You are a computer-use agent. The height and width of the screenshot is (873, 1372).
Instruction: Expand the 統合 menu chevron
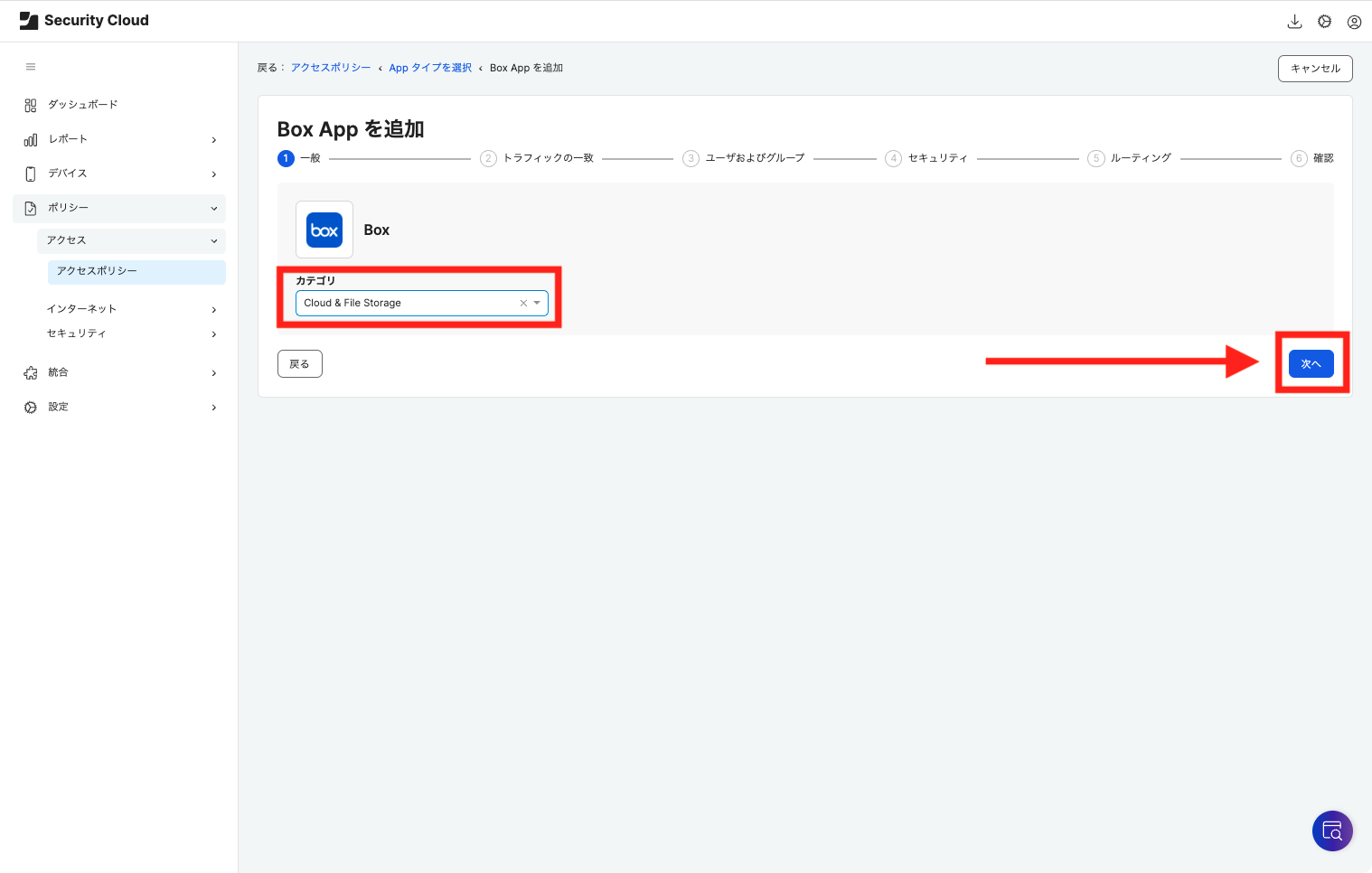[214, 373]
